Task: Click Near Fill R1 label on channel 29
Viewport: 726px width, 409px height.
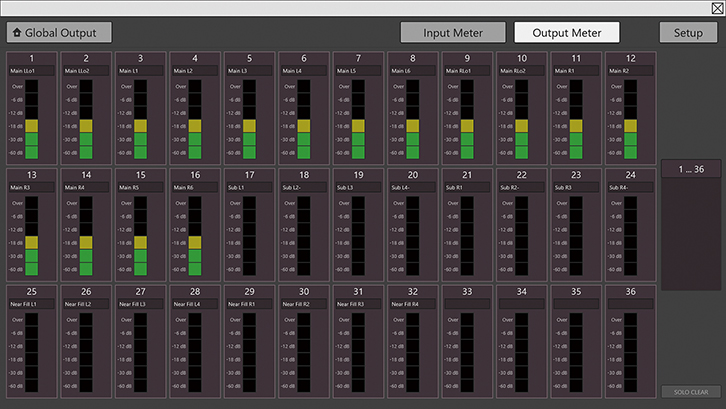Action: (x=248, y=303)
